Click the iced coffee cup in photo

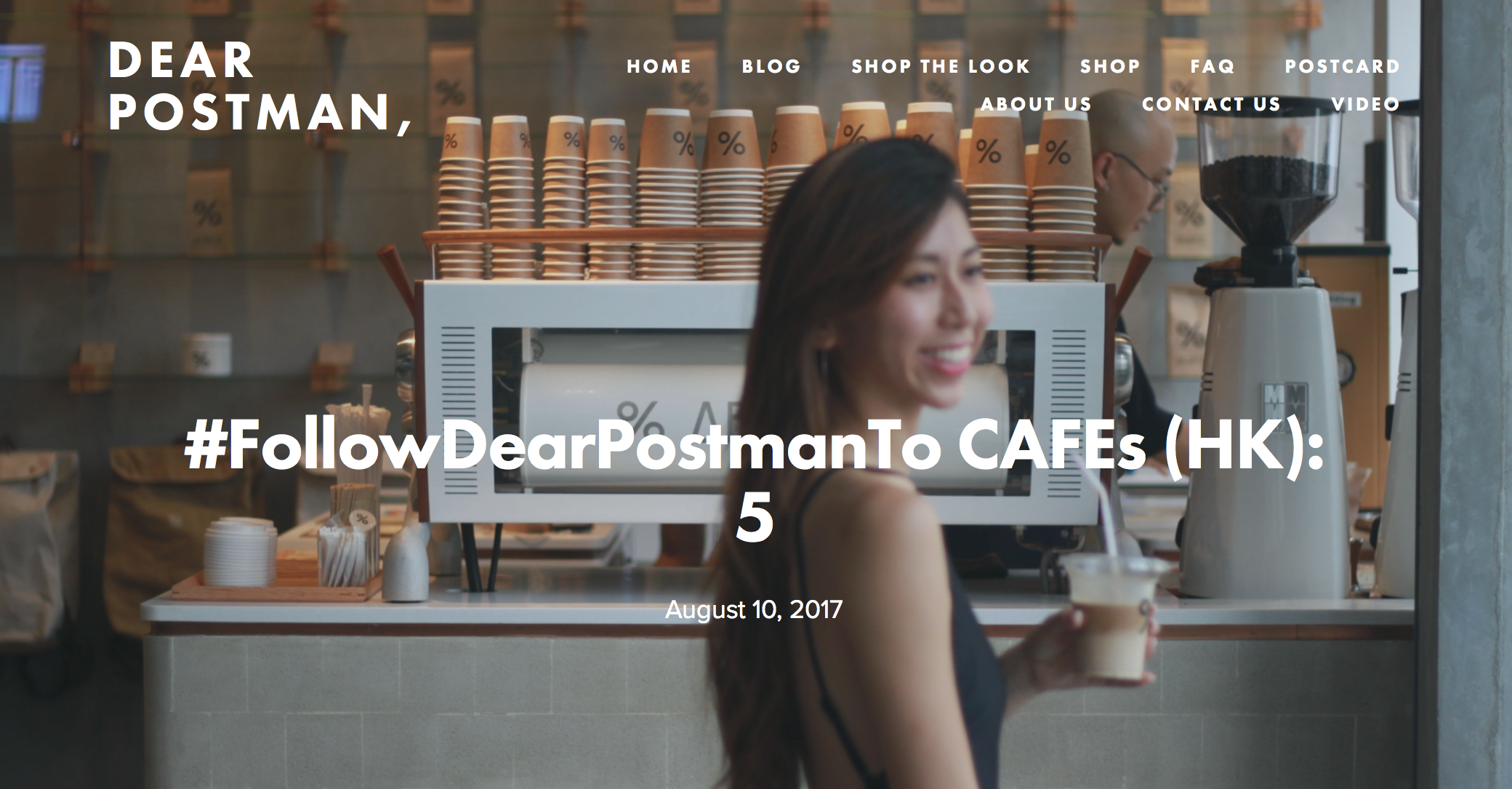[1111, 617]
